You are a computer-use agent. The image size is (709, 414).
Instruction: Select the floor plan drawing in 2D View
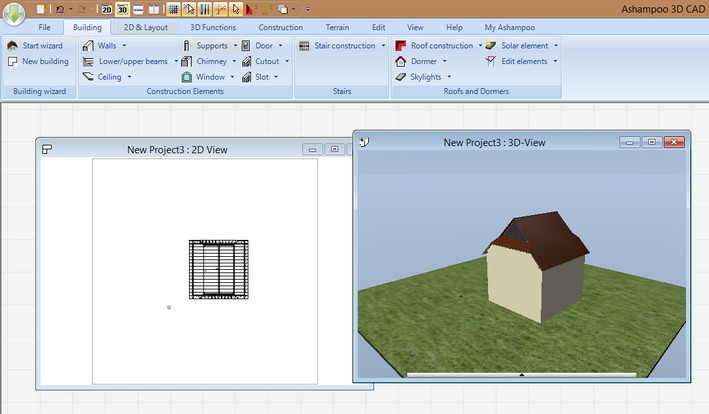pyautogui.click(x=218, y=269)
